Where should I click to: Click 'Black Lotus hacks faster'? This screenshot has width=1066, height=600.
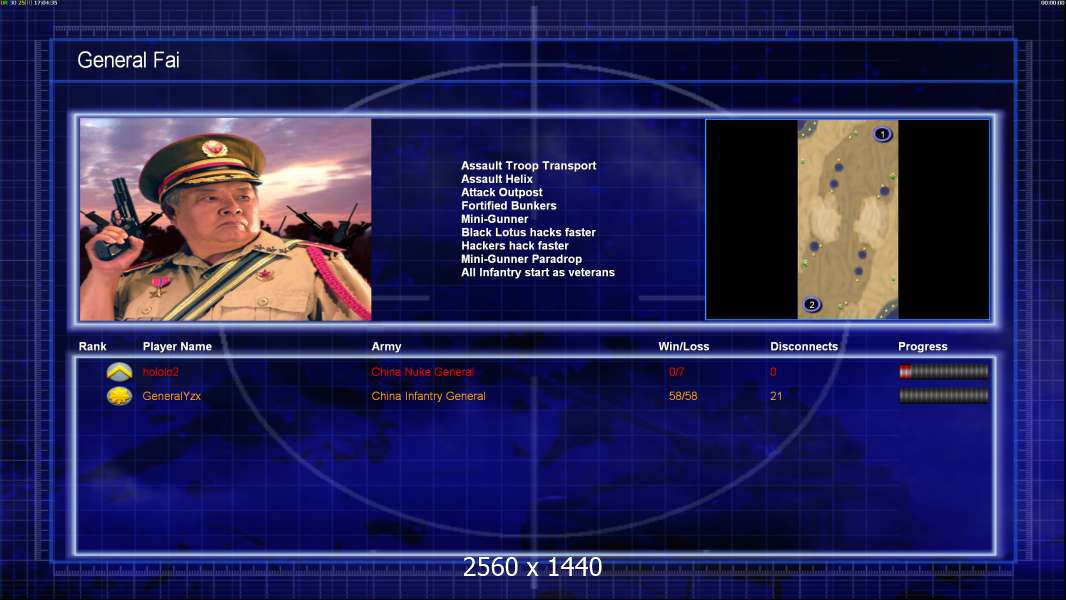coord(528,232)
